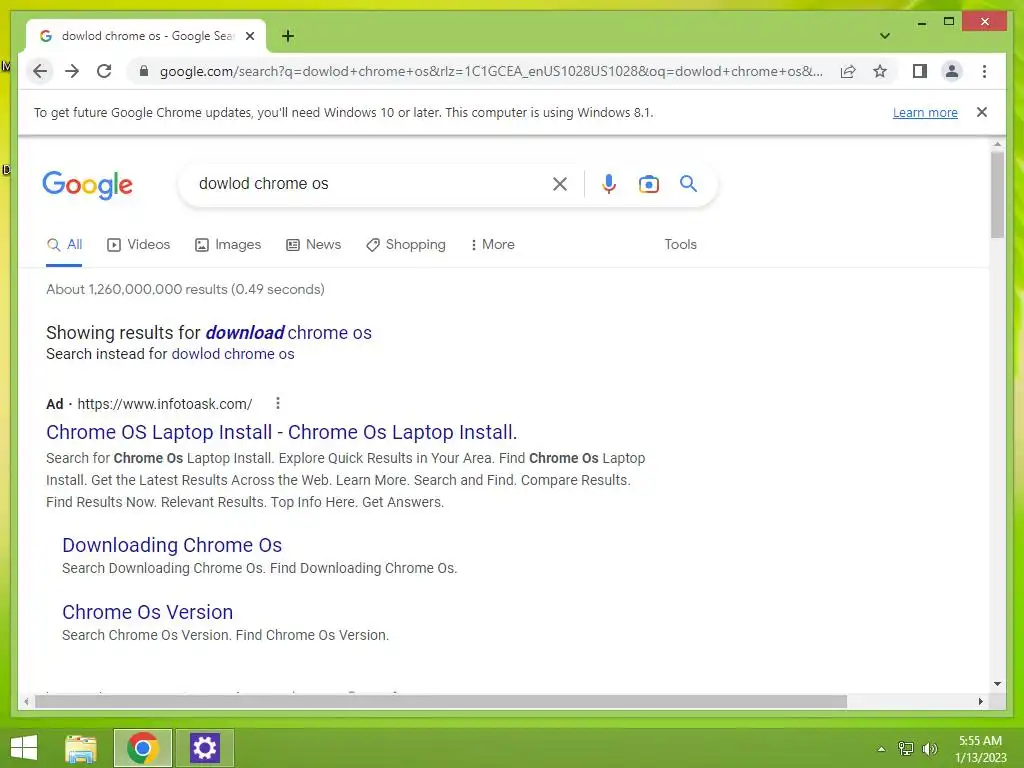Switch to the Images results tab
The height and width of the screenshot is (768, 1024).
228,244
